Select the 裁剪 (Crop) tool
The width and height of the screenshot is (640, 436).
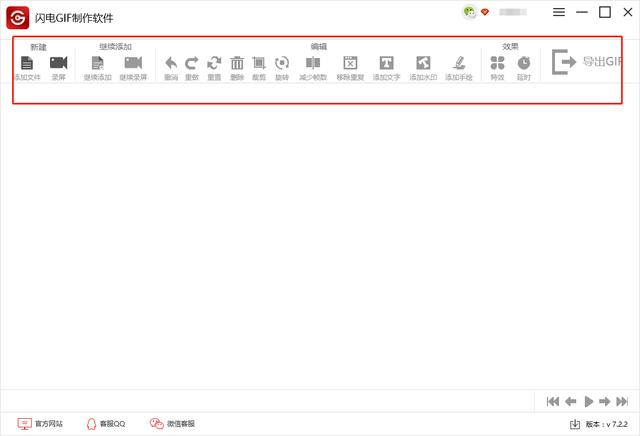(259, 64)
